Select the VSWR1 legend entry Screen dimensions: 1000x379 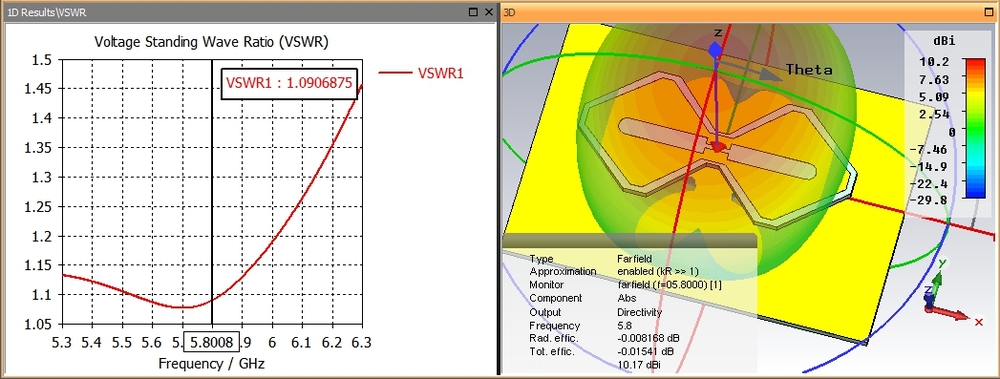coord(421,73)
